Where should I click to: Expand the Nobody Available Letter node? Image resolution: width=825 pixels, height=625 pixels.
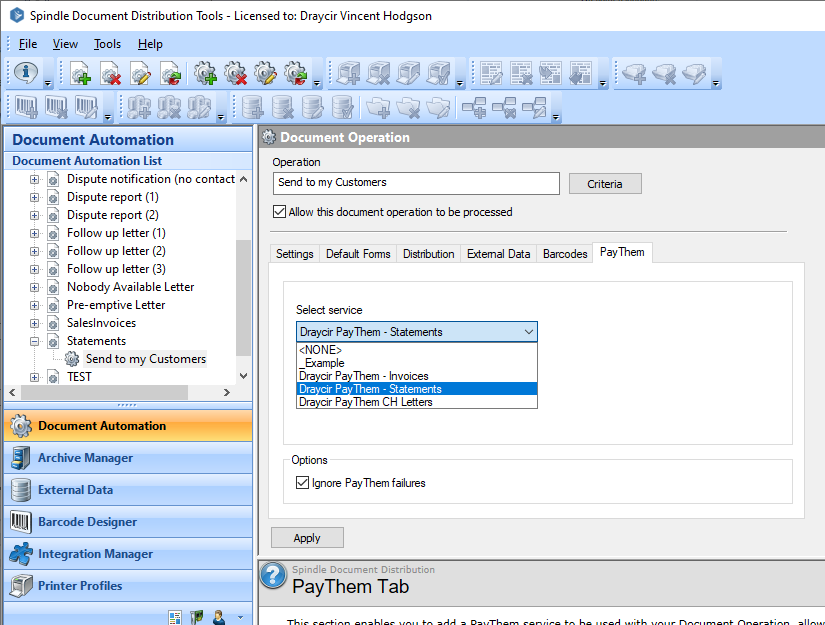[34, 287]
